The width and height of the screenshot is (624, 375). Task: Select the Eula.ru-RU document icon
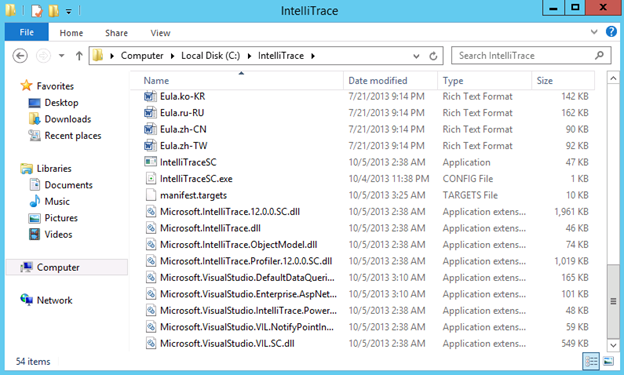point(150,113)
